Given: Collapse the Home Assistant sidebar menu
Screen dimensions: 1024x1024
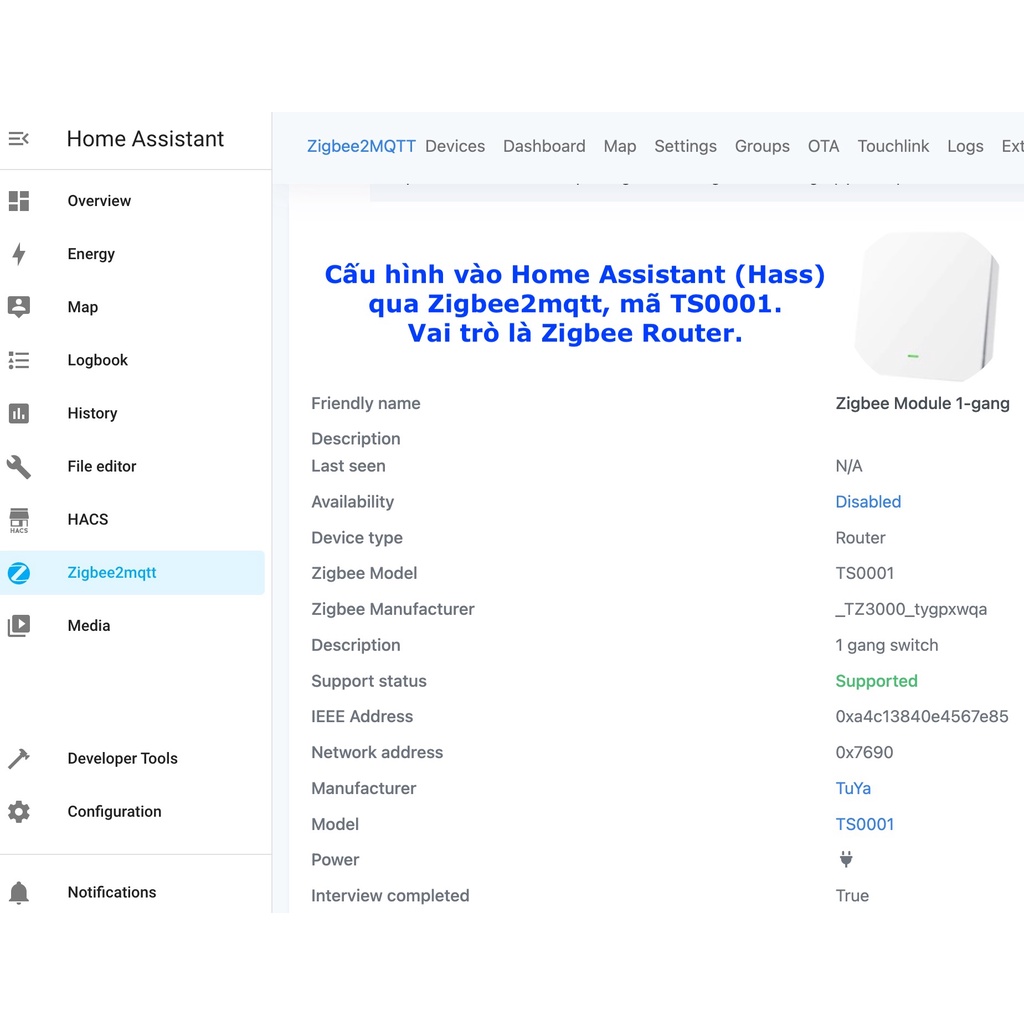Looking at the screenshot, I should (18, 139).
